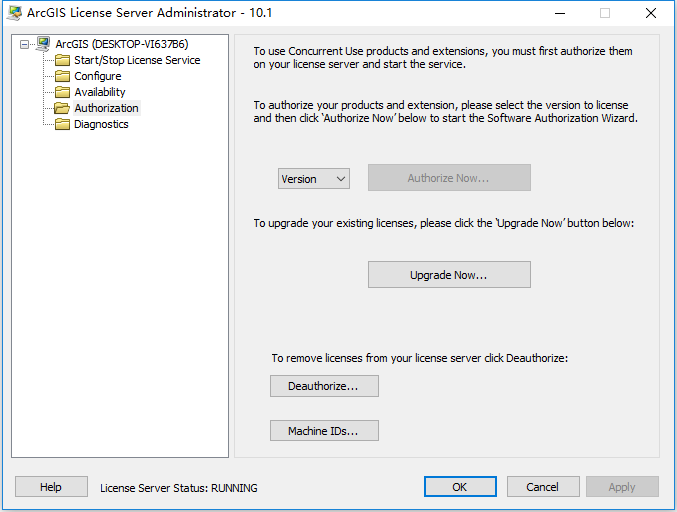
Task: Click the ArcGIS app icon in title bar
Action: tap(14, 13)
